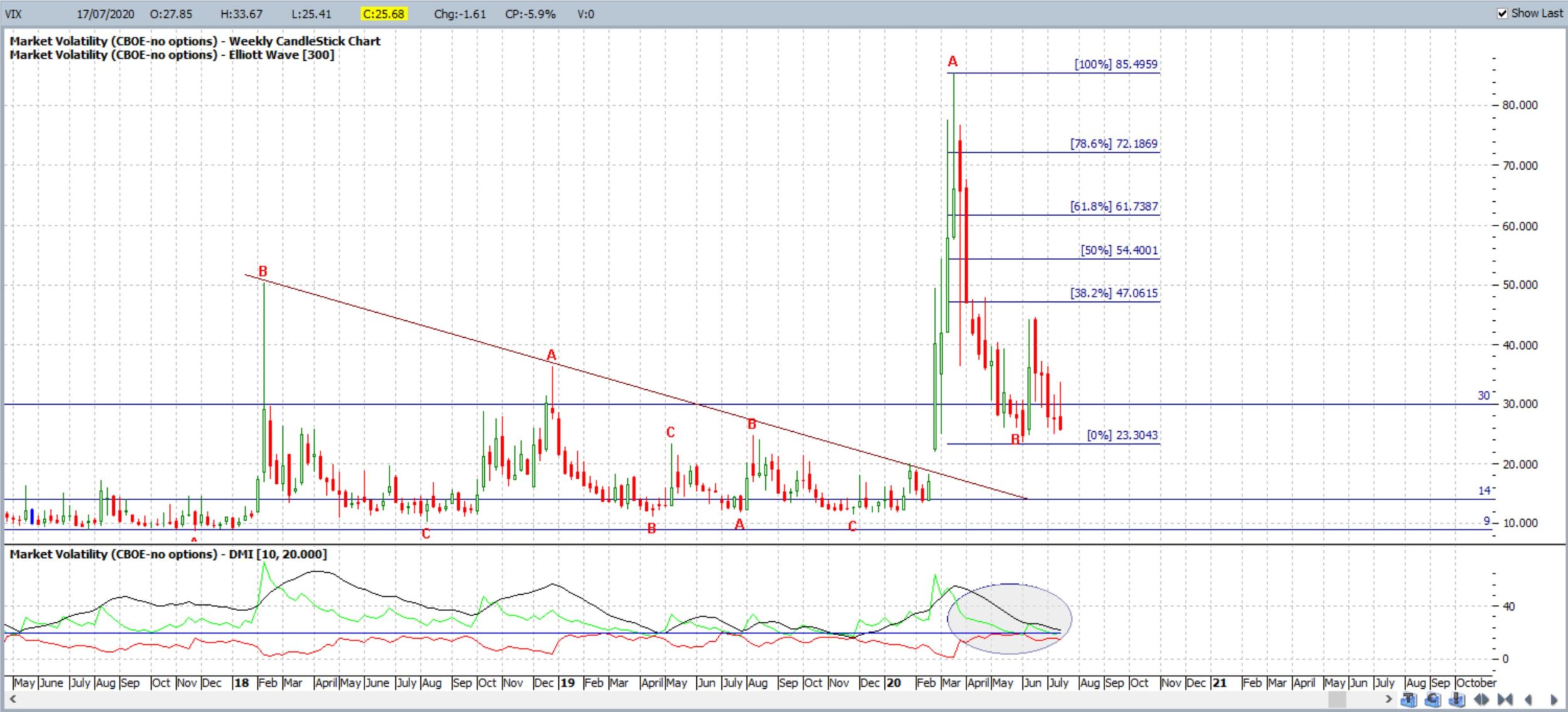This screenshot has height=712, width=1568.
Task: Click the October label at axis end
Action: coord(1476,683)
